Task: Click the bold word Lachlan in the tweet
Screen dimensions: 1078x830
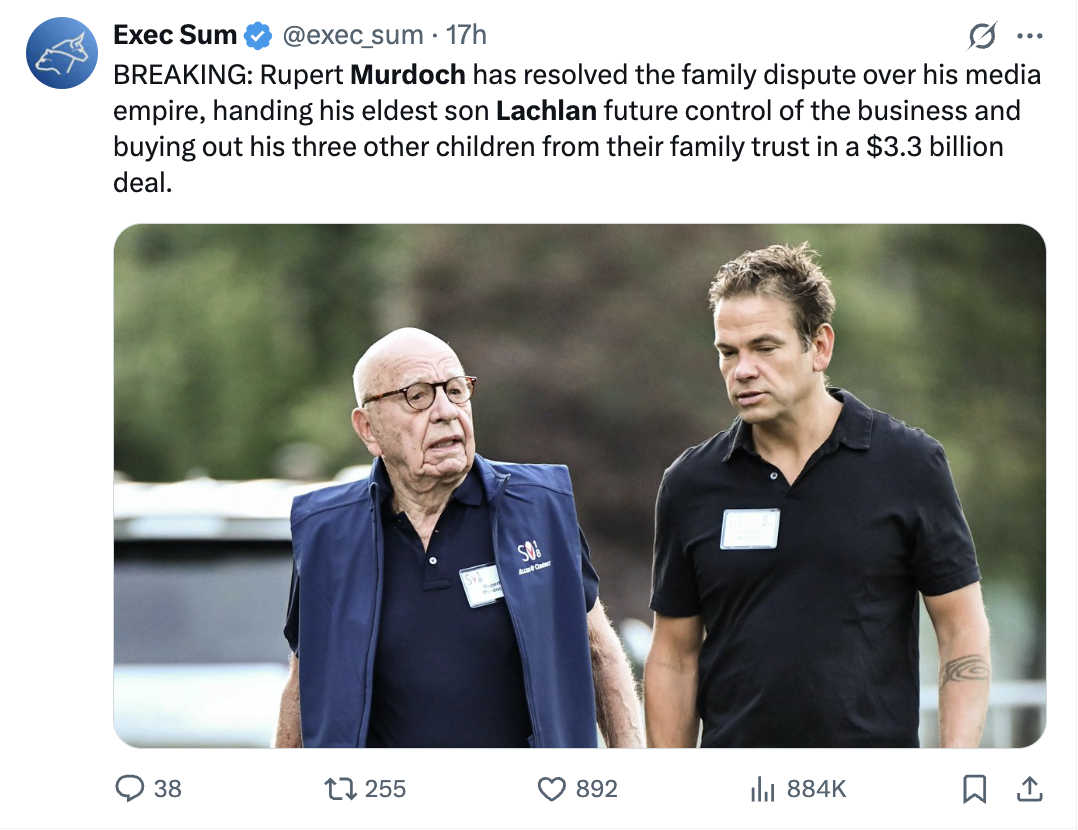Action: pyautogui.click(x=546, y=109)
